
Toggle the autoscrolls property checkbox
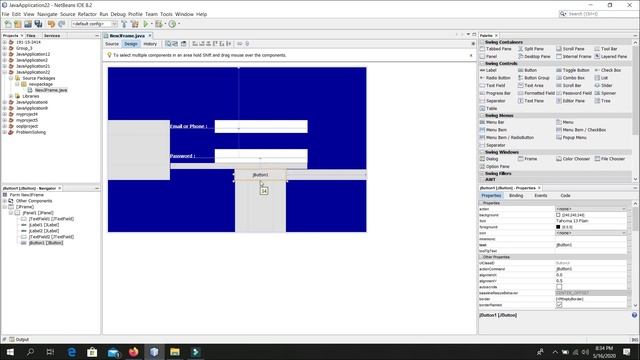[x=559, y=287]
